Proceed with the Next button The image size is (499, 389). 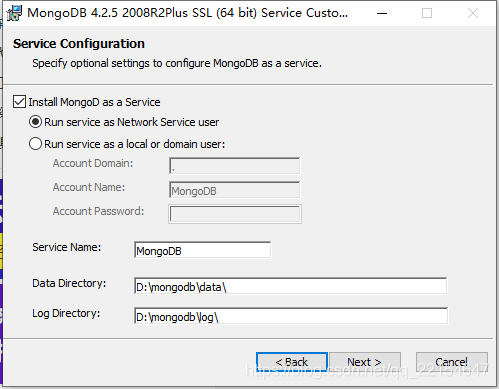(x=365, y=362)
